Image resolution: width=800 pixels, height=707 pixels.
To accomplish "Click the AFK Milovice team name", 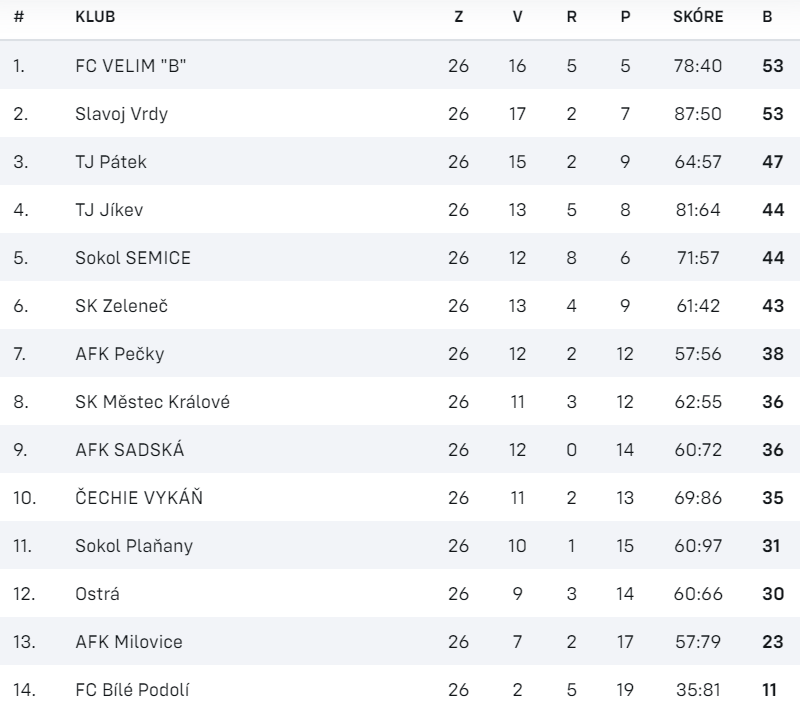I will click(129, 642).
